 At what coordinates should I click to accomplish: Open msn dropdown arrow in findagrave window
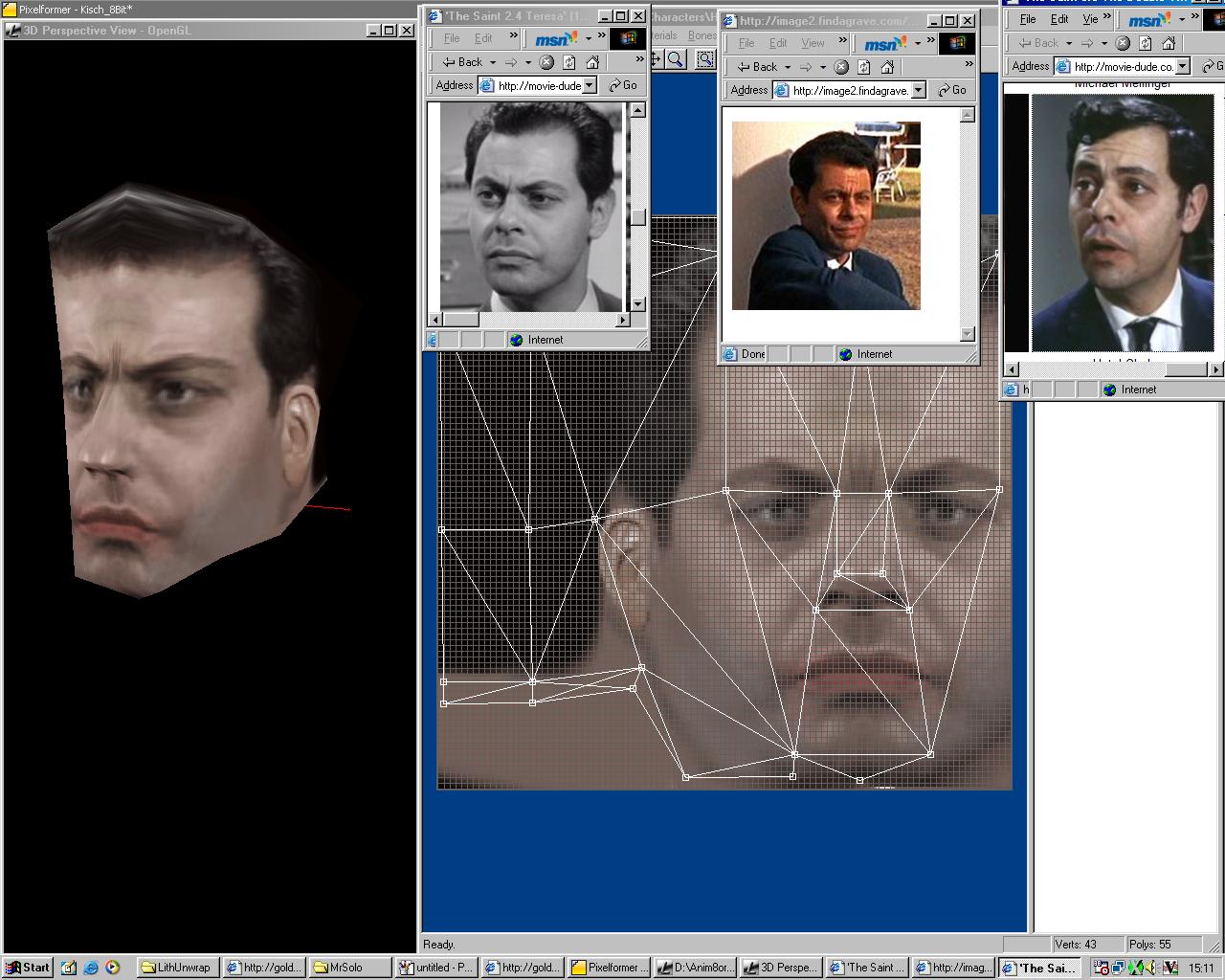coord(917,43)
